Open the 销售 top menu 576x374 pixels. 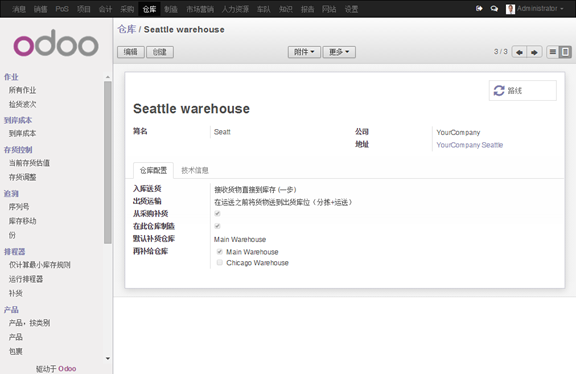coord(40,9)
